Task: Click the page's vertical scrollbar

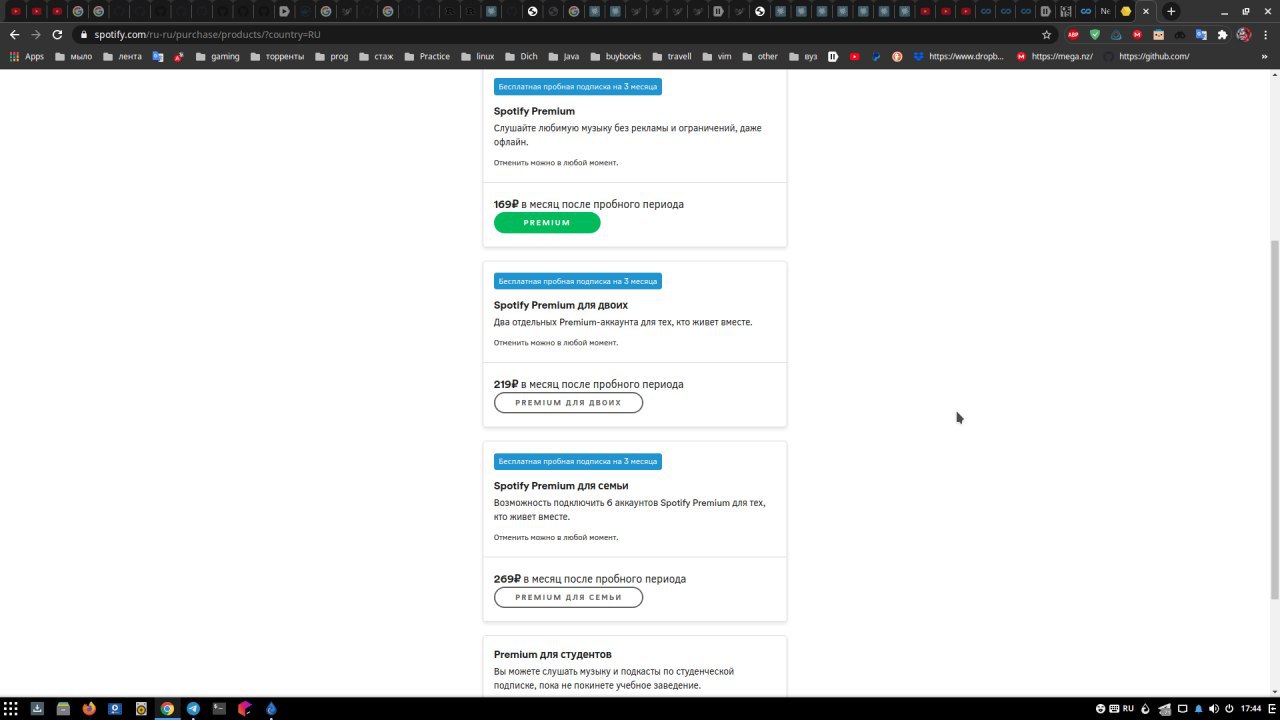Action: [1274, 420]
